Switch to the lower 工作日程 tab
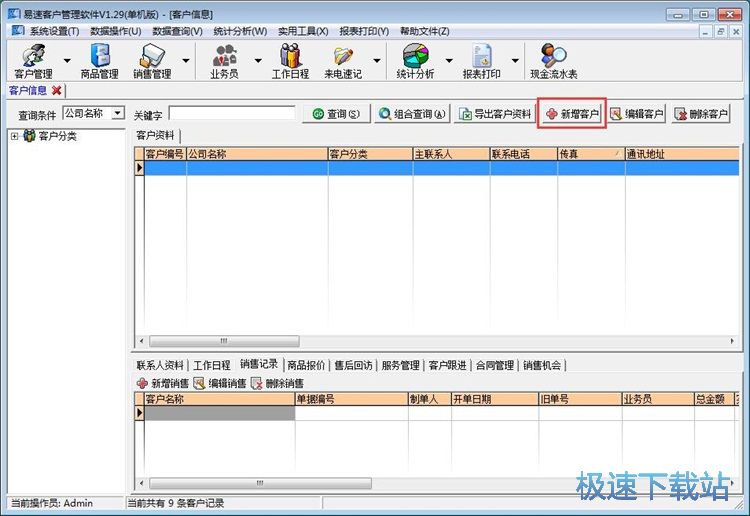 coord(211,365)
